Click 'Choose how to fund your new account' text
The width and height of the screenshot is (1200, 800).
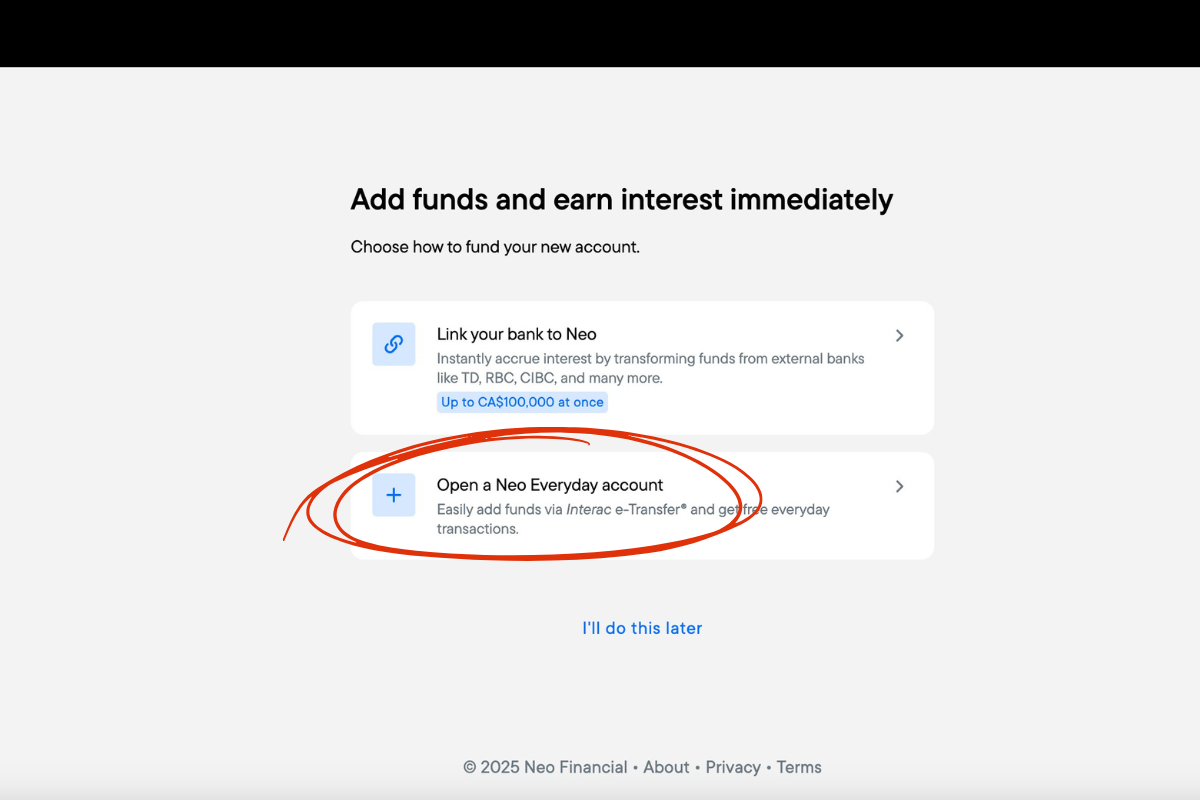(x=495, y=247)
